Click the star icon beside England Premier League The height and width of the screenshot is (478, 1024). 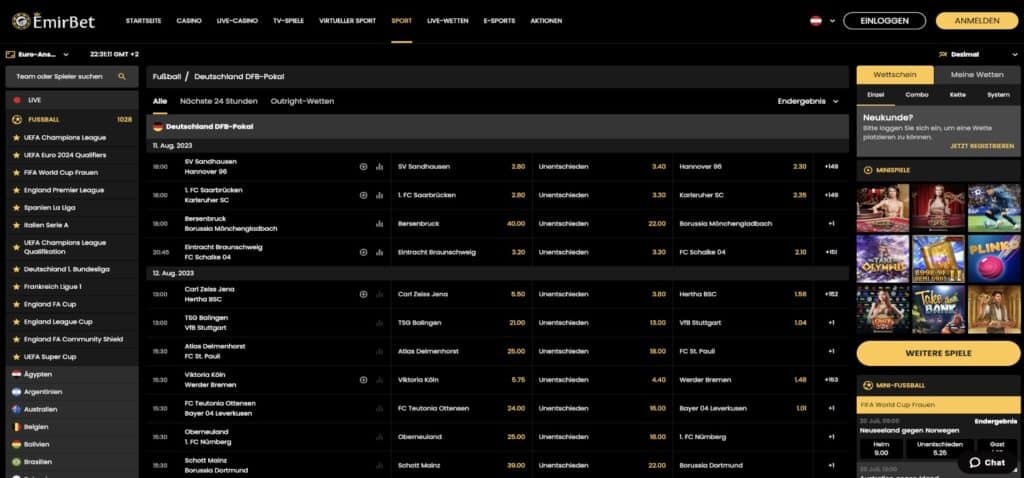click(17, 190)
